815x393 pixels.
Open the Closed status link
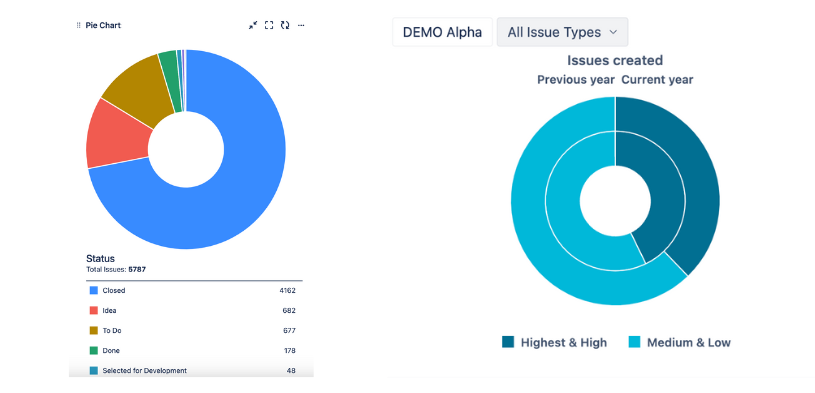point(114,291)
